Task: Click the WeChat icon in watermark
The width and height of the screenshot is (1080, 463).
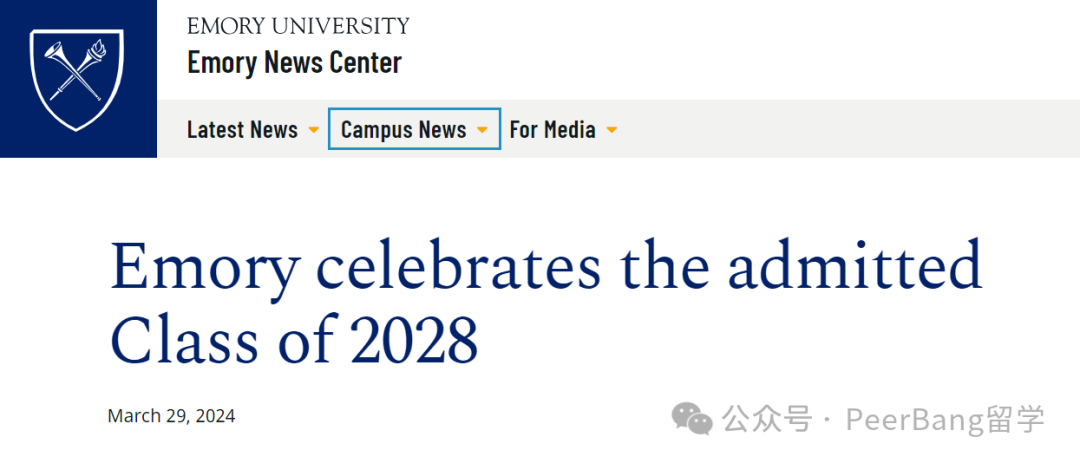Action: coord(692,419)
